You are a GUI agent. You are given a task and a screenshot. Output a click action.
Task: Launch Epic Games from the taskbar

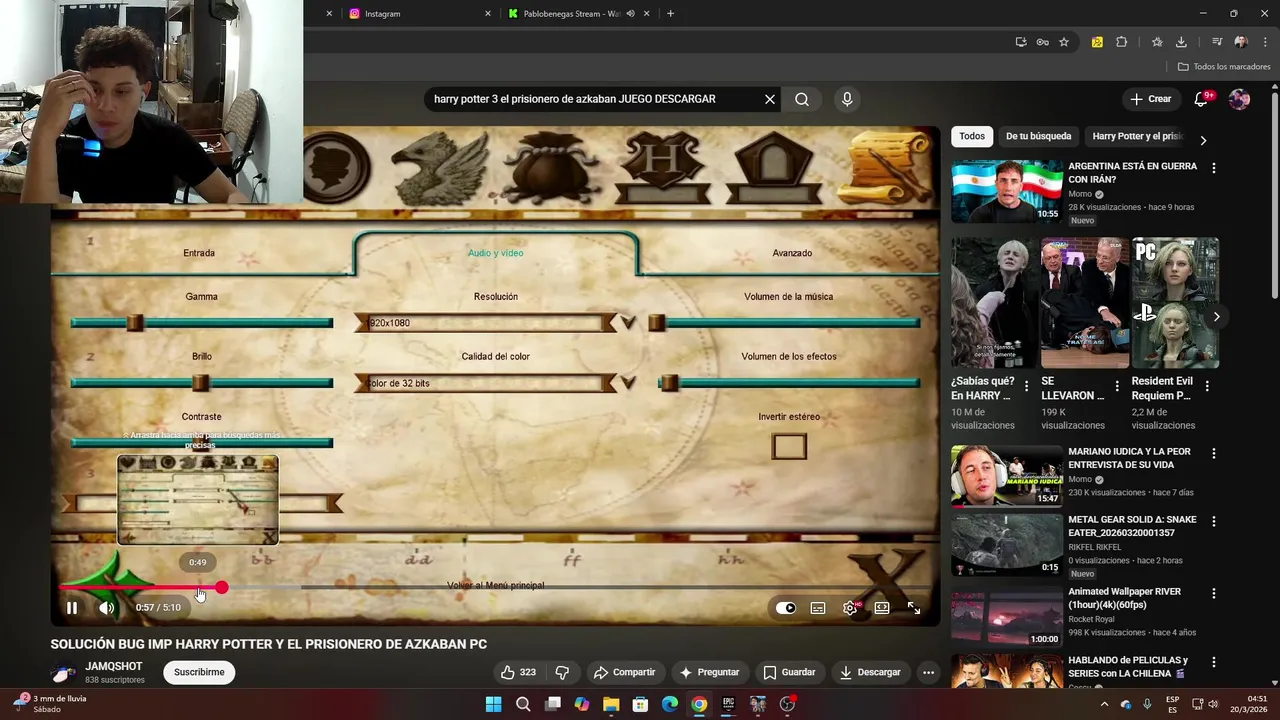[728, 704]
